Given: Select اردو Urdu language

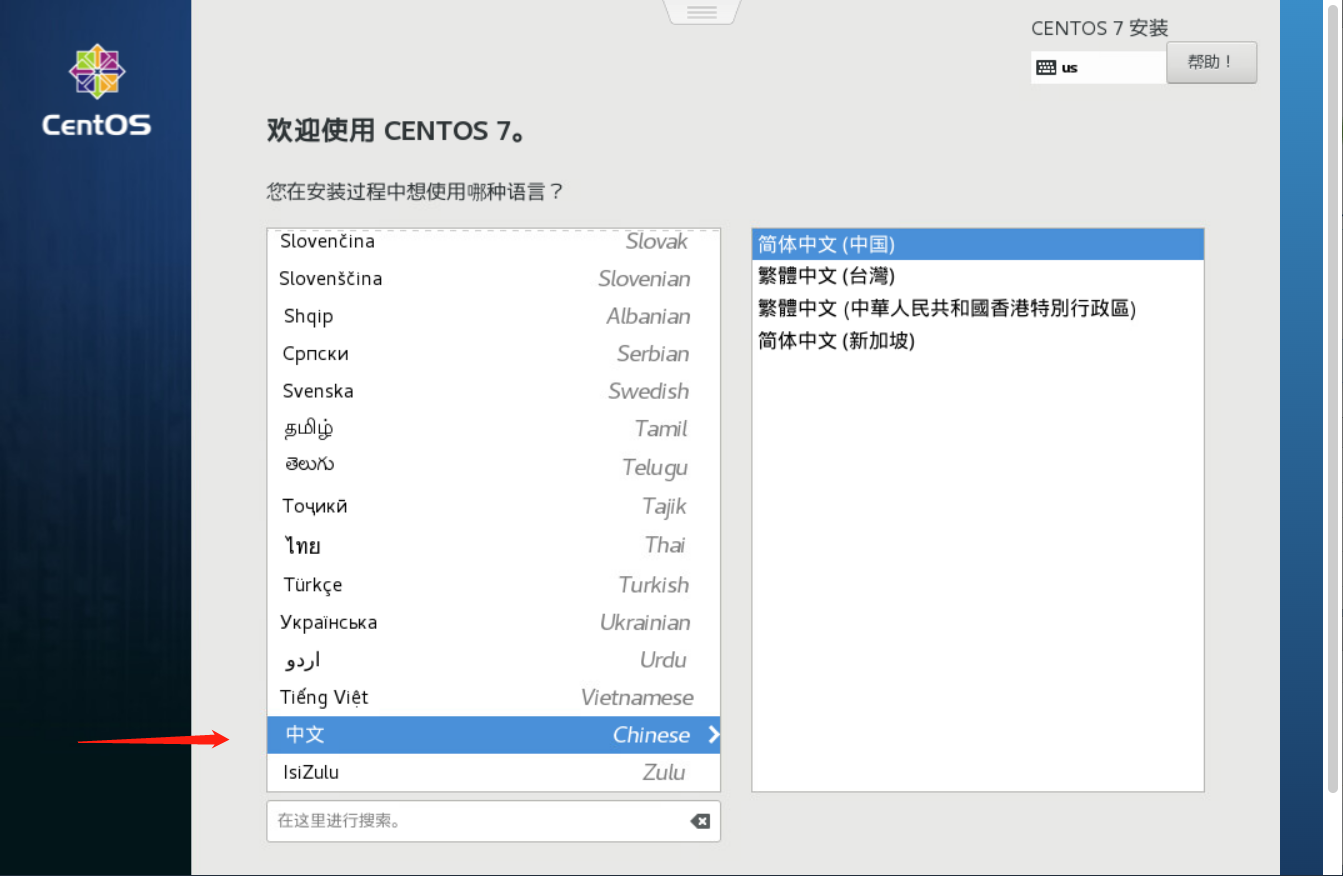Looking at the screenshot, I should [x=493, y=660].
